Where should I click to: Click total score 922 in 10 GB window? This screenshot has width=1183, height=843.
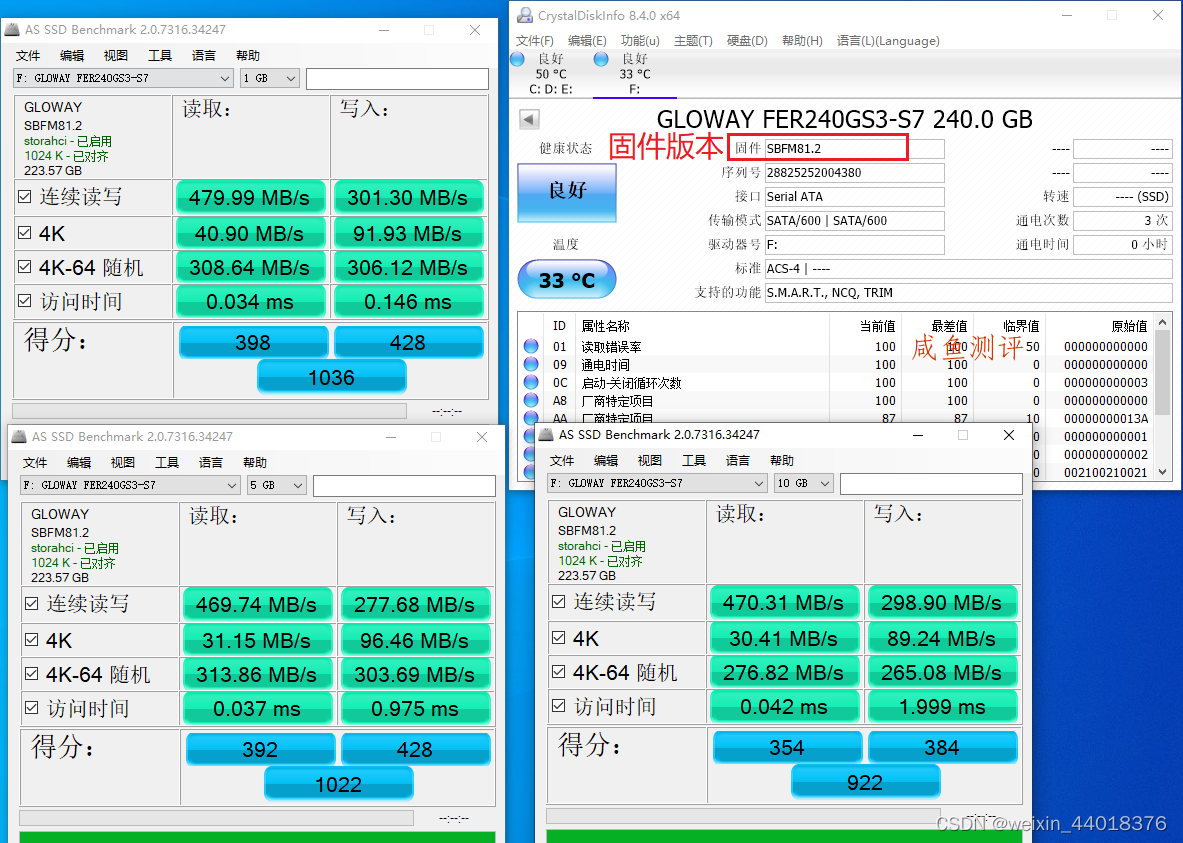point(865,782)
